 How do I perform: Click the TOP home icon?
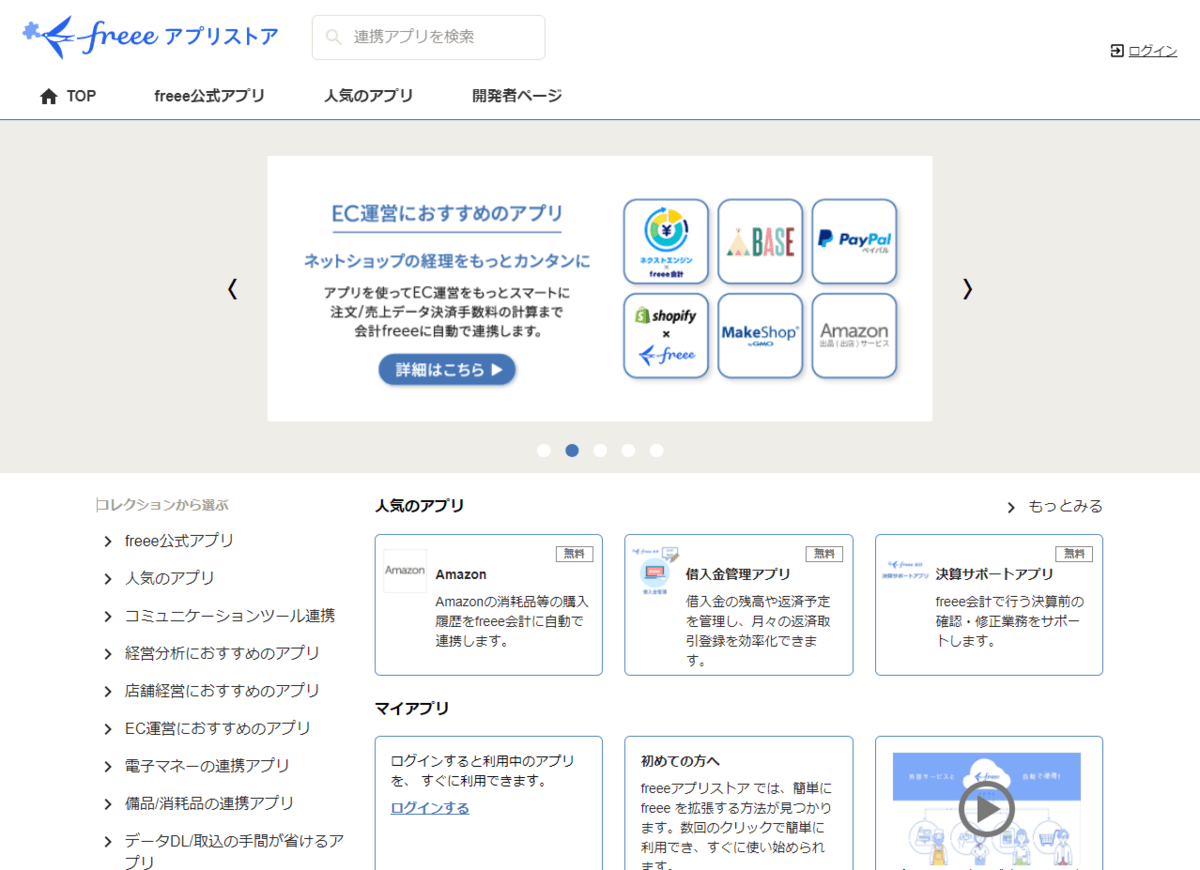(48, 96)
